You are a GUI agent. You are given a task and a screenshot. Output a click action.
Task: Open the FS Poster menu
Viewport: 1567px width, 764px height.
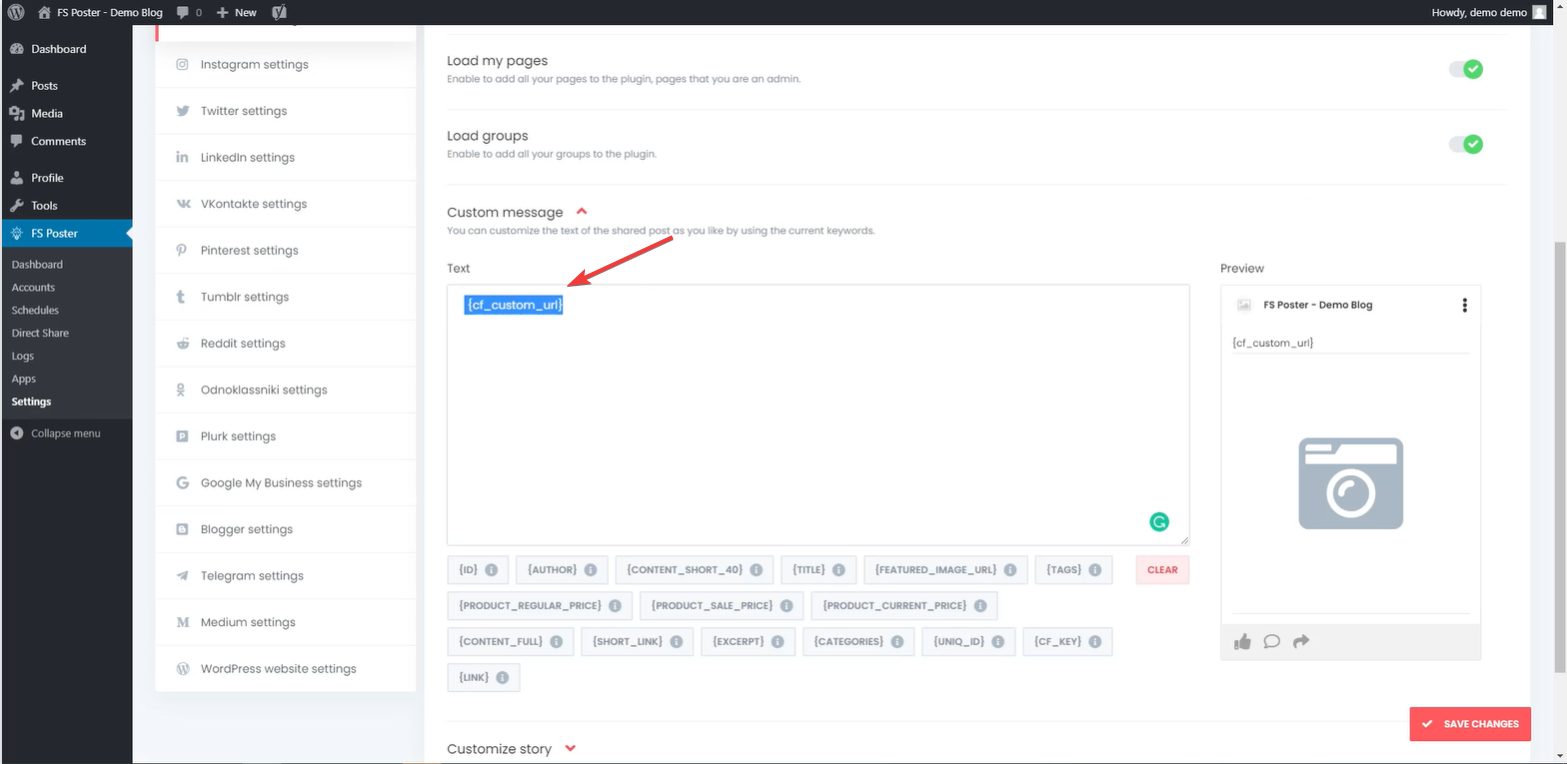tap(66, 233)
